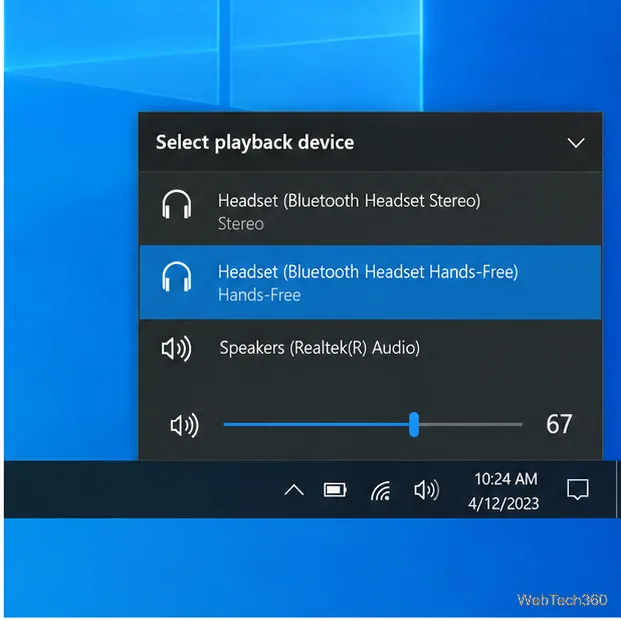Open Action Center notification icon

point(577,490)
